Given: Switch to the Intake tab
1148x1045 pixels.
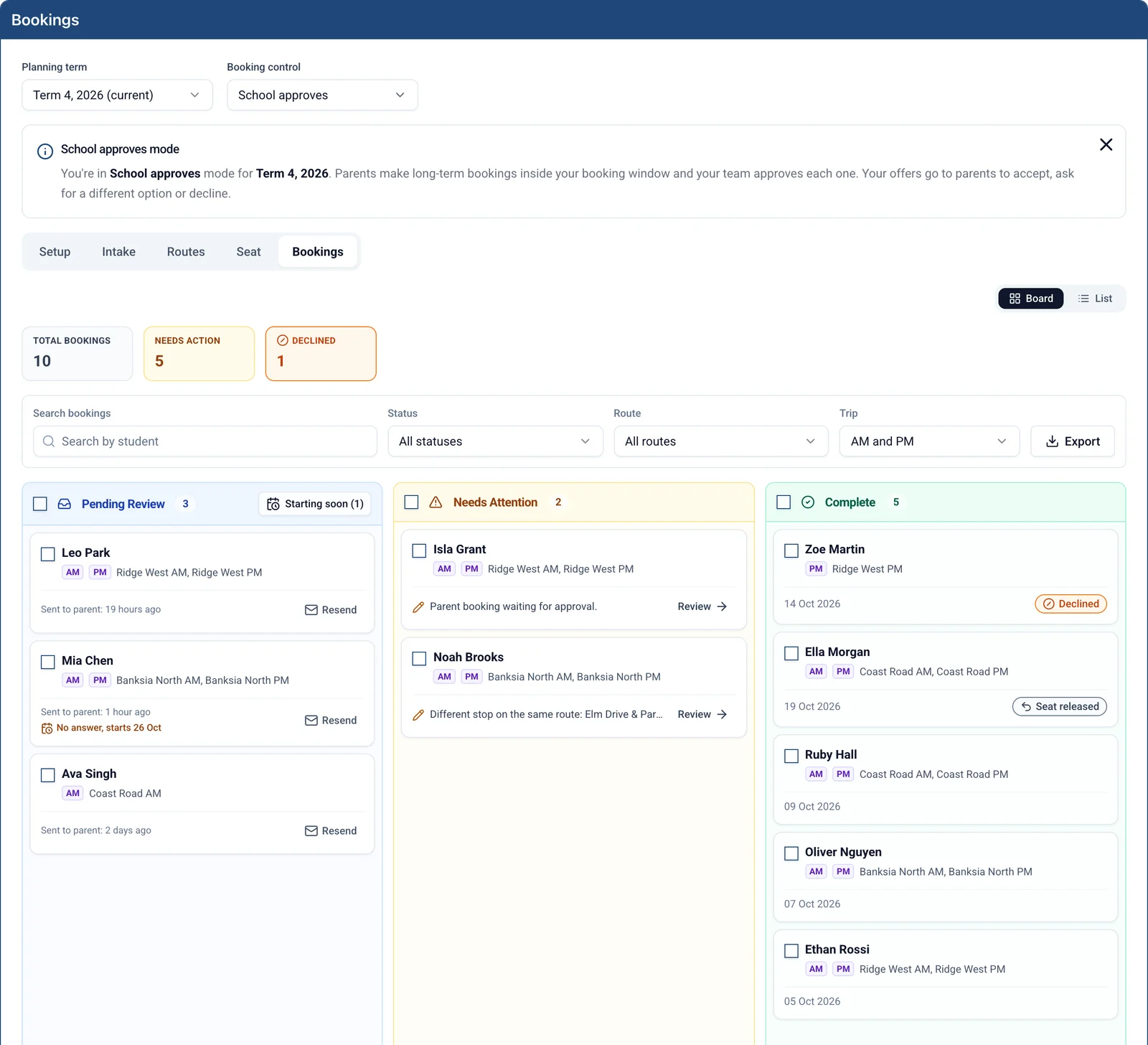Looking at the screenshot, I should [119, 252].
